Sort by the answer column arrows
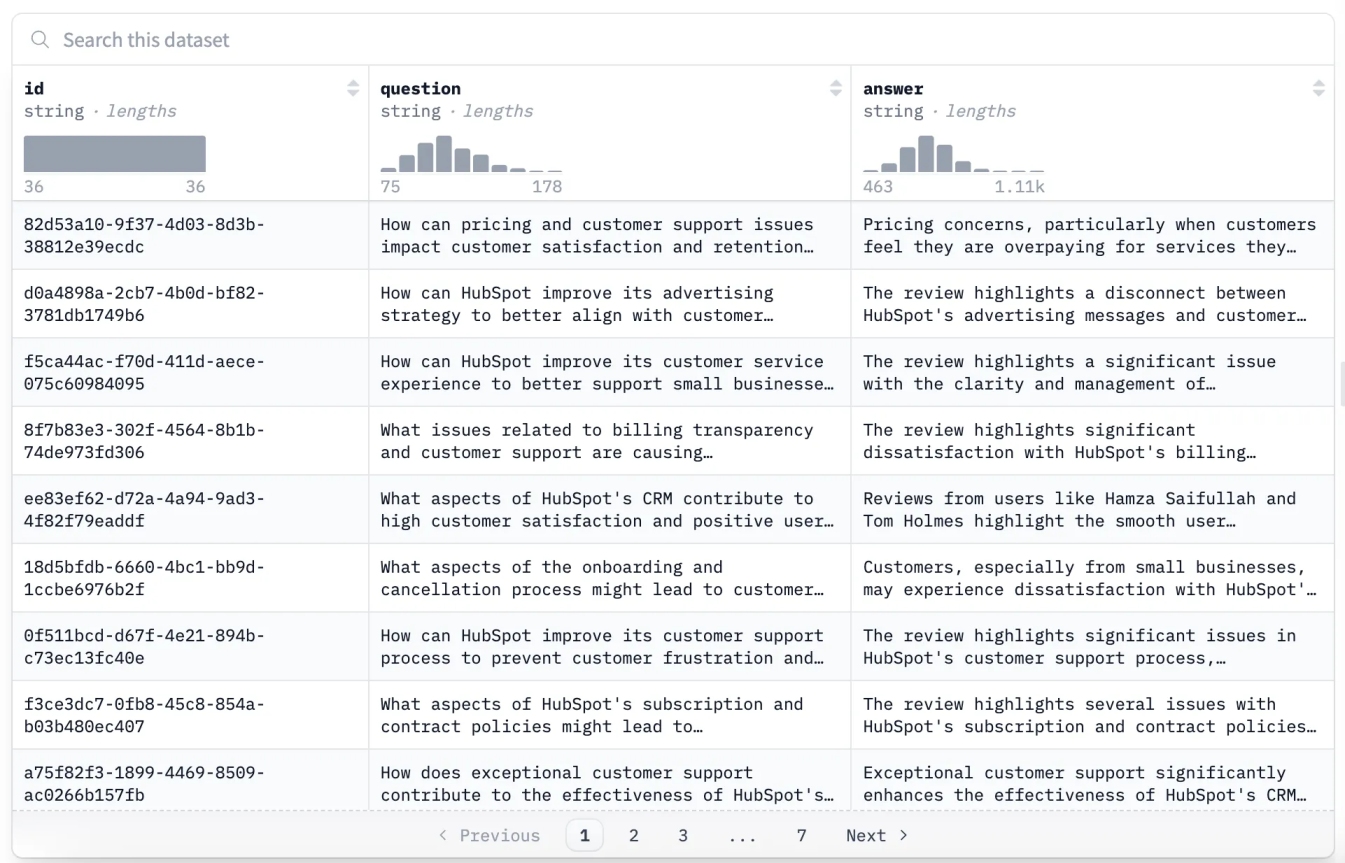Image resolution: width=1345 pixels, height=863 pixels. click(1319, 88)
